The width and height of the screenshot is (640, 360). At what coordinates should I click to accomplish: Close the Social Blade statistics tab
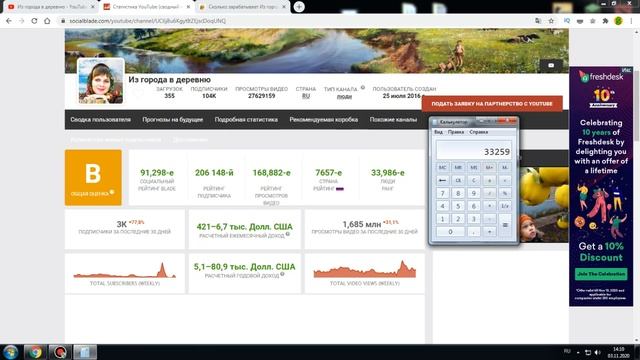(188, 7)
